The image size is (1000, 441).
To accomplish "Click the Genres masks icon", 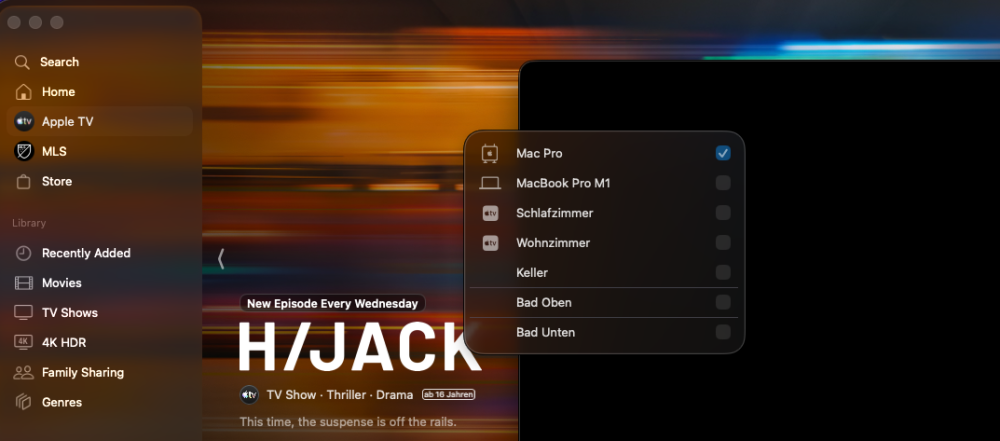I will coord(24,402).
